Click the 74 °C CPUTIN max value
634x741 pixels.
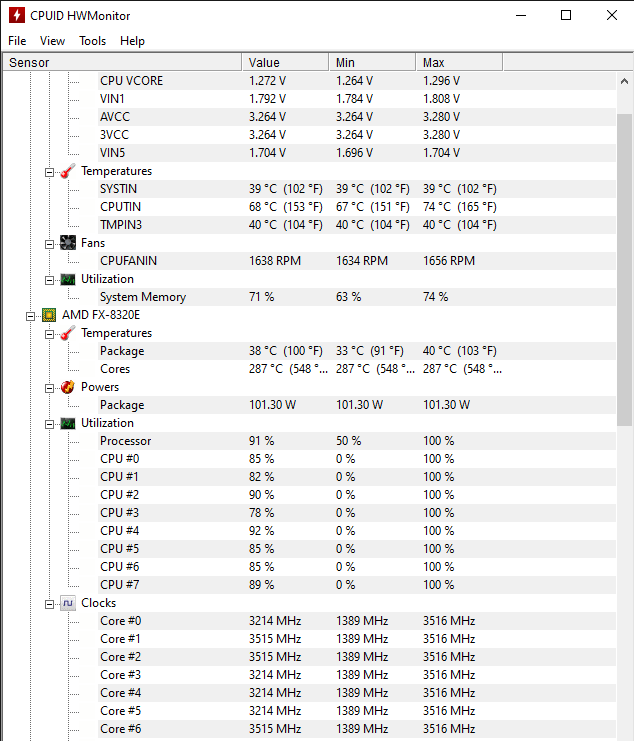tap(460, 207)
